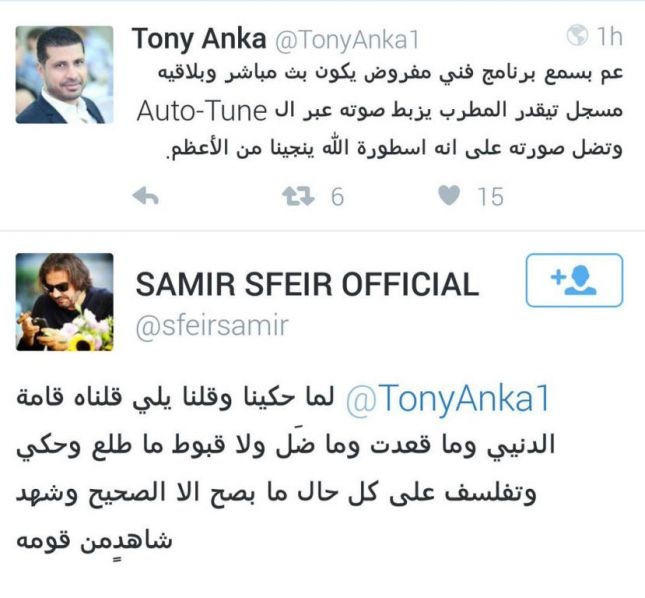The width and height of the screenshot is (645, 598).
Task: Follow Samir Sfeir with the add-person button
Action: pos(574,280)
